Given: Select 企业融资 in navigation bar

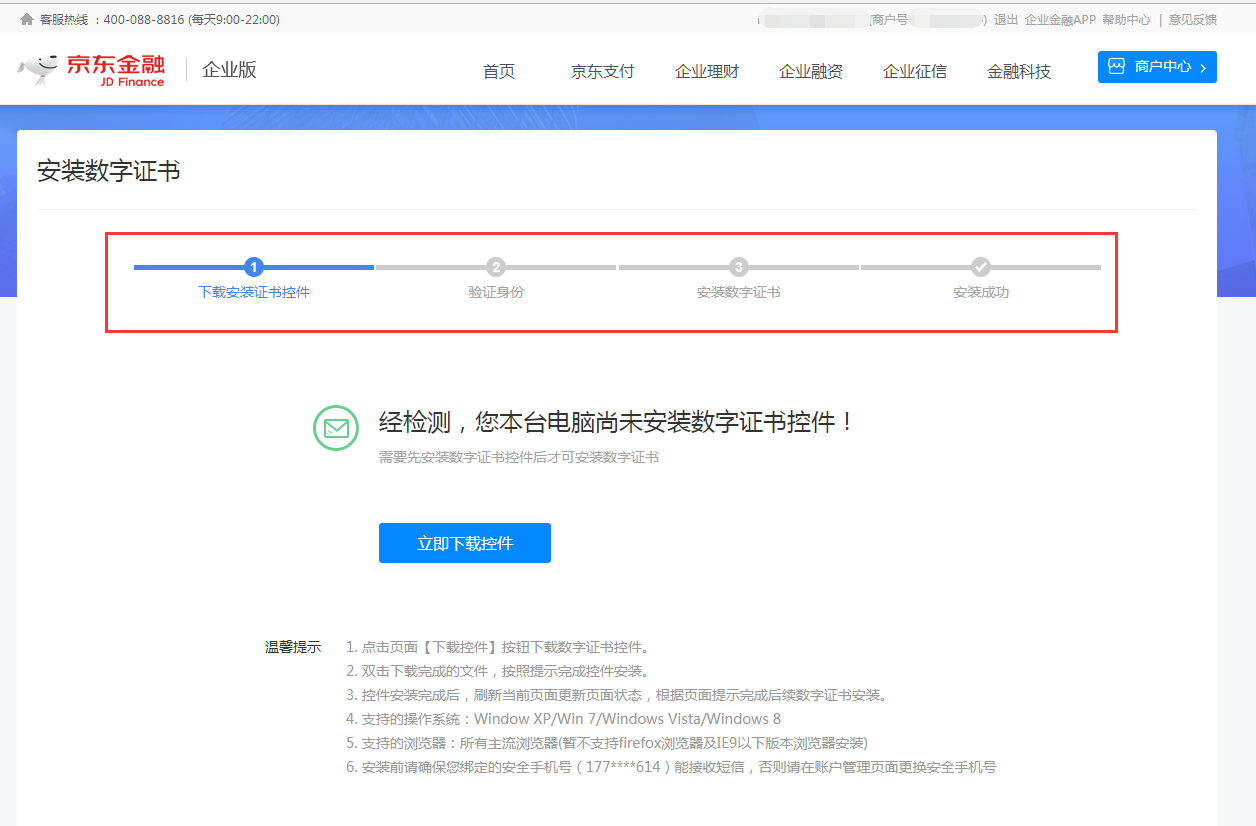Looking at the screenshot, I should 811,71.
